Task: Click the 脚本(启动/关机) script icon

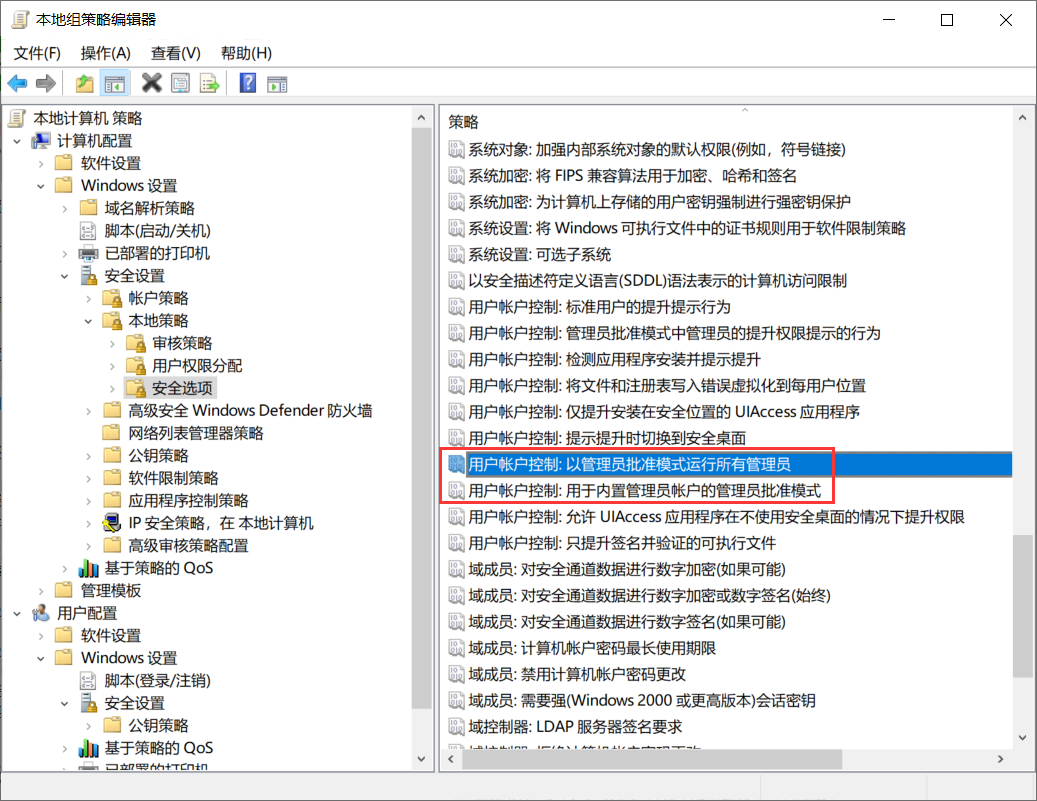Action: (88, 231)
